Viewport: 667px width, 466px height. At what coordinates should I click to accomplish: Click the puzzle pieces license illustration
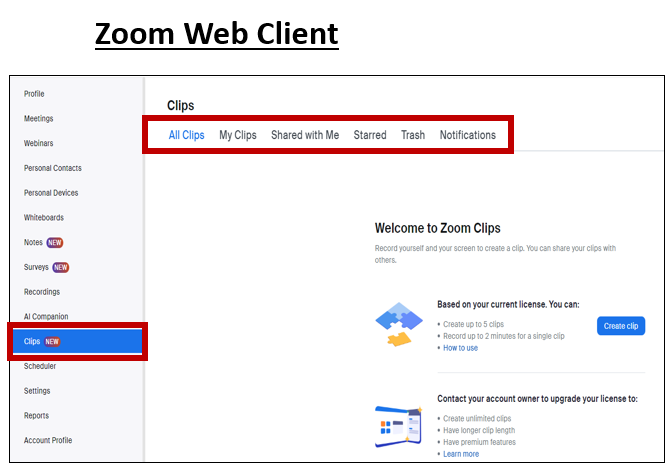pos(399,324)
